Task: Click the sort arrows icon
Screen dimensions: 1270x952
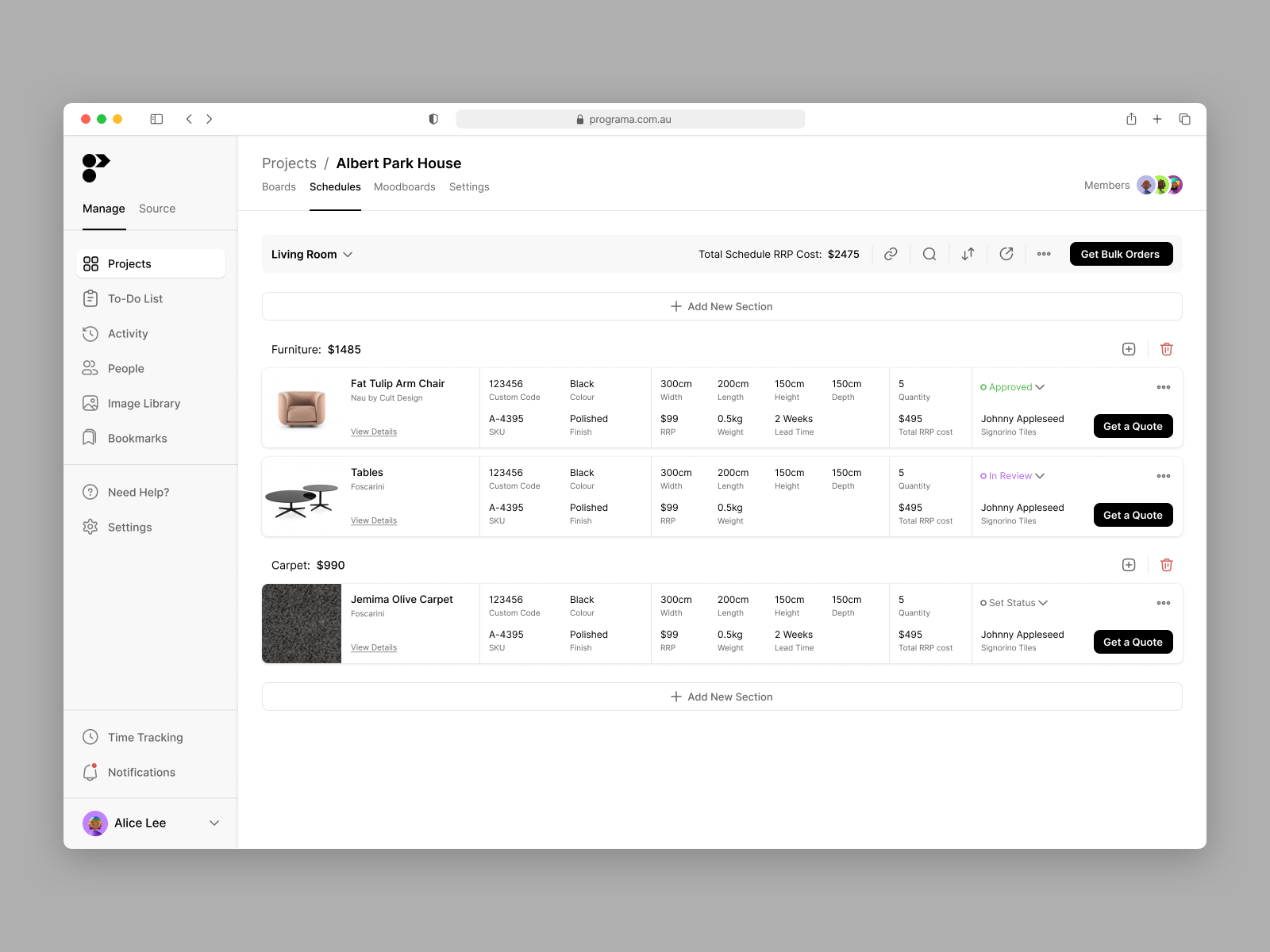Action: (x=968, y=254)
